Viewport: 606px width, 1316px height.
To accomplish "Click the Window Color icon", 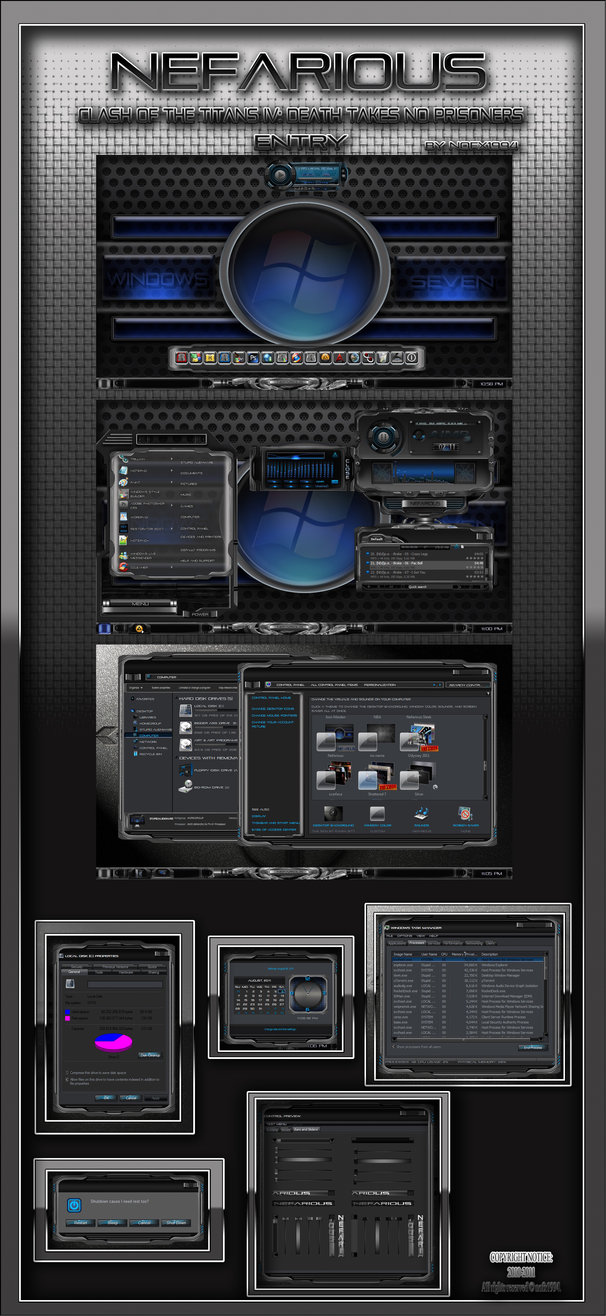I will tap(377, 813).
